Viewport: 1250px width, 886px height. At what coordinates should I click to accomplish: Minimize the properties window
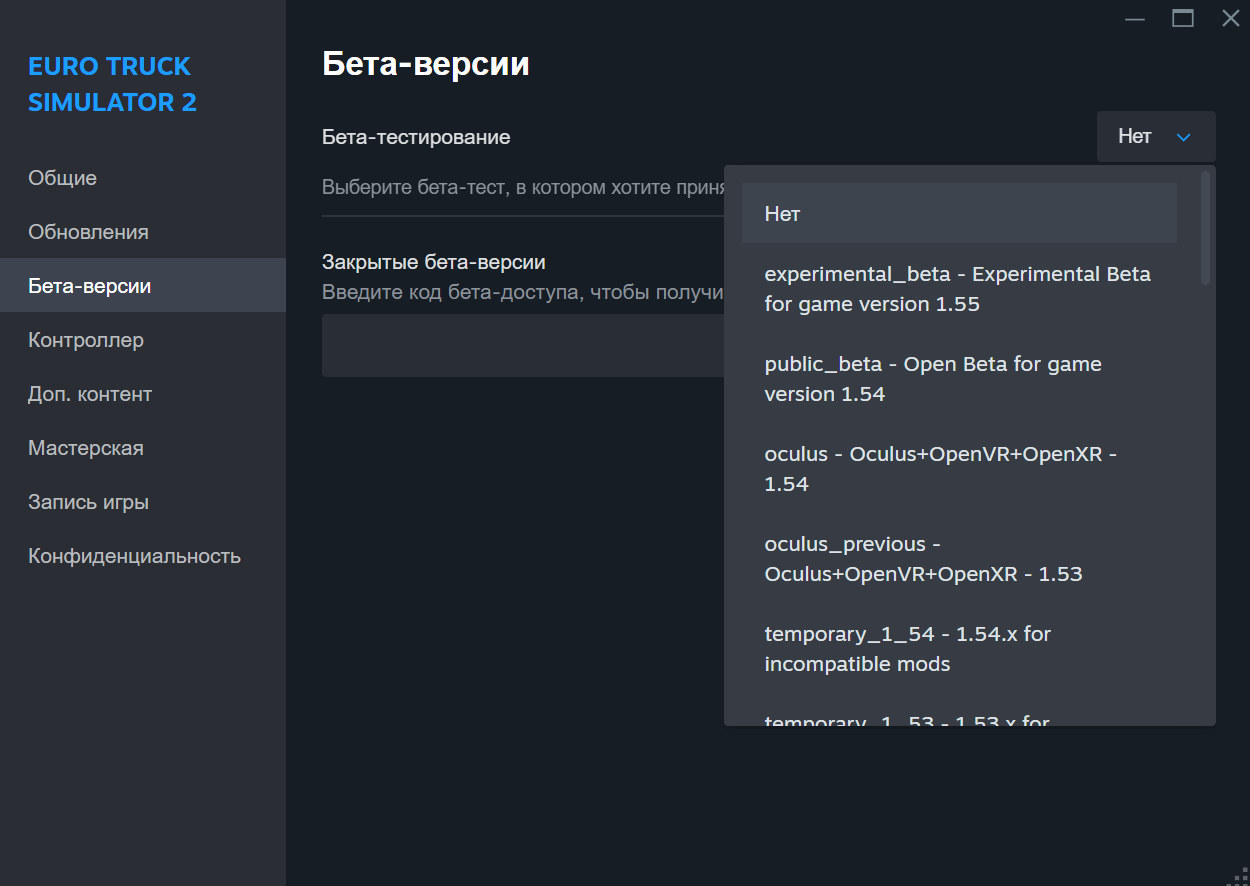point(1134,18)
